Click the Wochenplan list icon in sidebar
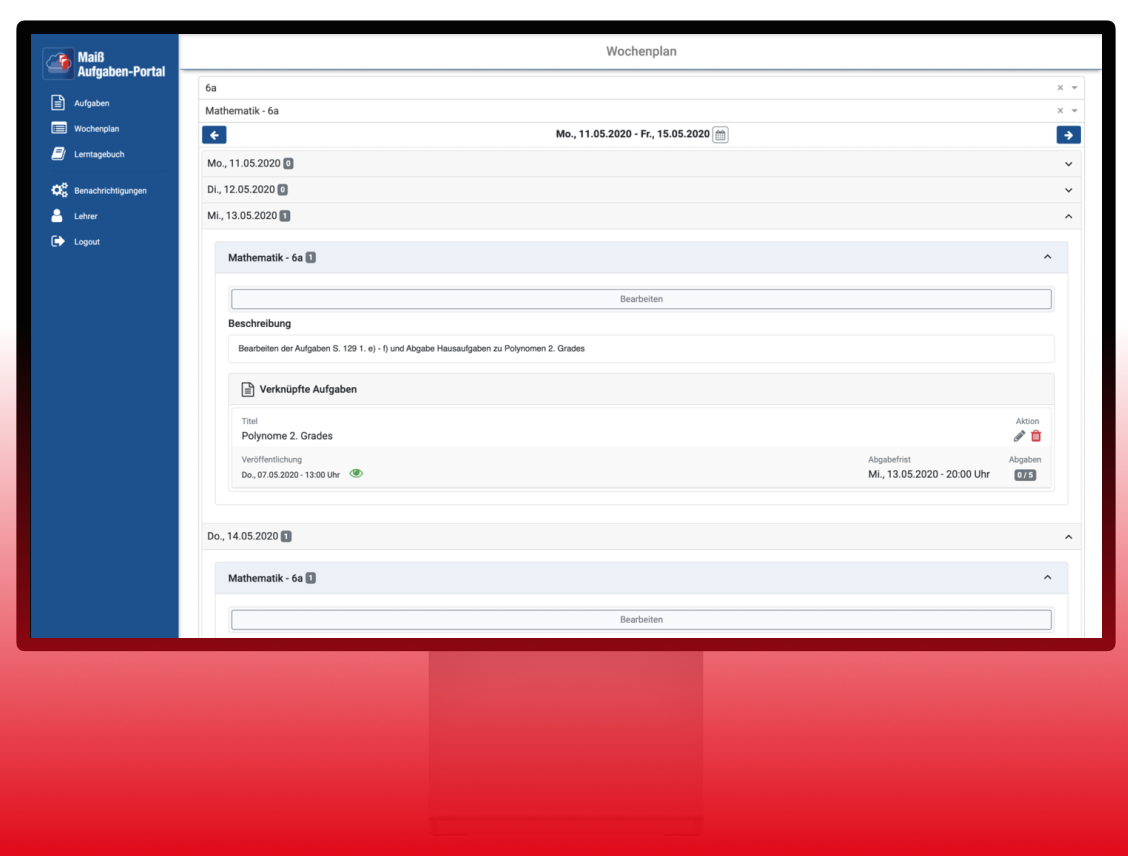The height and width of the screenshot is (856, 1128). point(59,128)
